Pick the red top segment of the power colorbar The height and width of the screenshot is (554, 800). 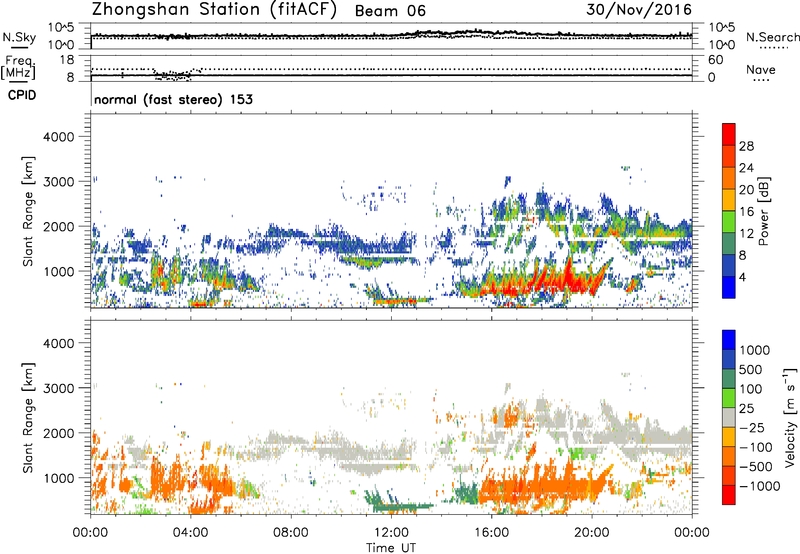pyautogui.click(x=729, y=134)
